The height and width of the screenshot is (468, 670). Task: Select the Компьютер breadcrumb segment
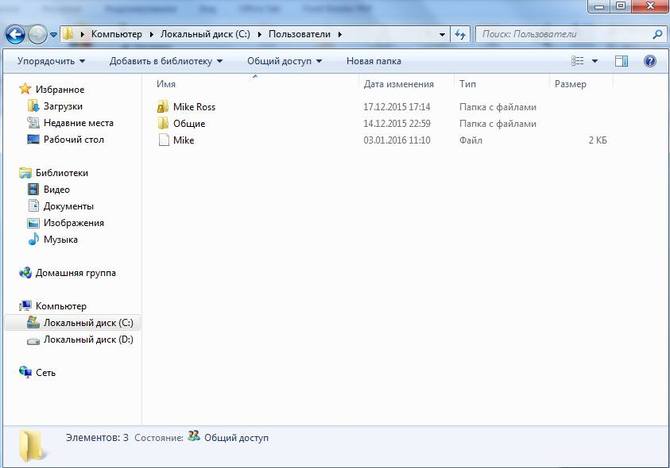coord(116,34)
